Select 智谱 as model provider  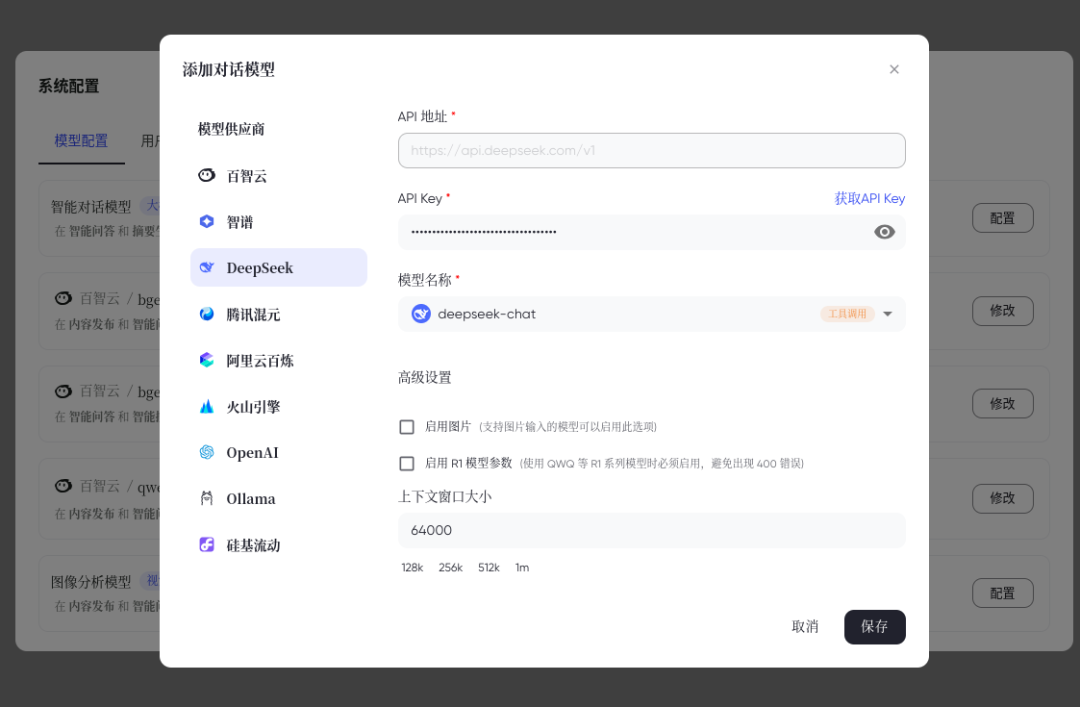pyautogui.click(x=278, y=222)
